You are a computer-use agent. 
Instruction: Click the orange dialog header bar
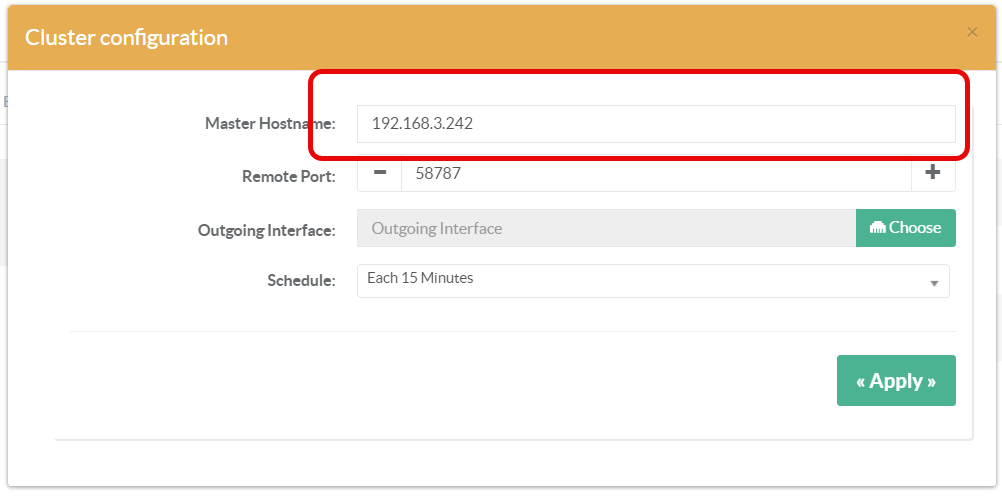(600, 38)
